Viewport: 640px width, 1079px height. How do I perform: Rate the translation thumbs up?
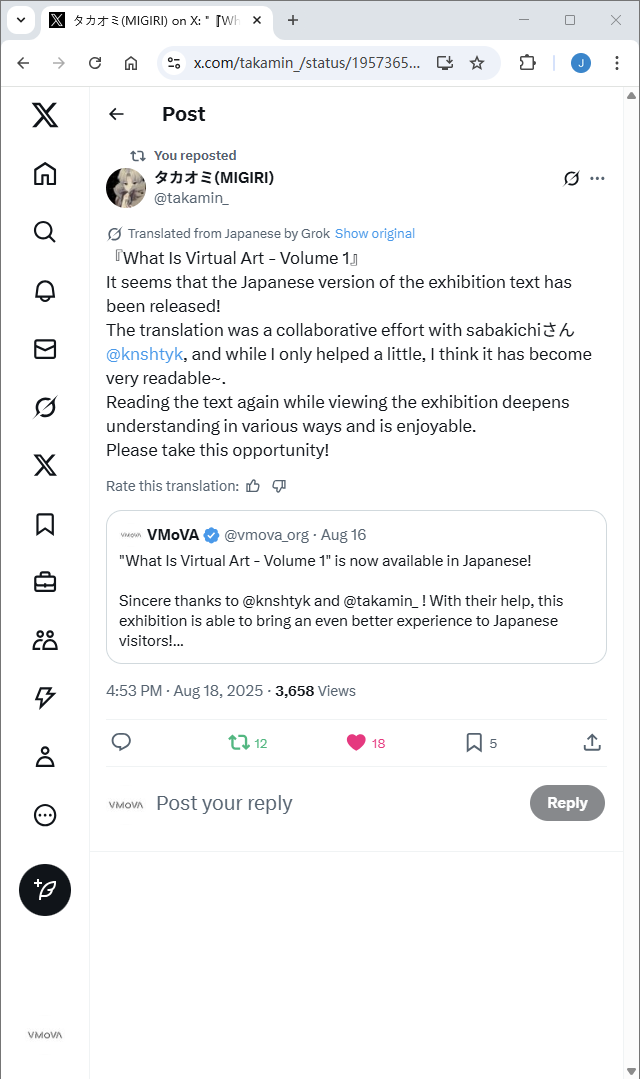coord(253,486)
